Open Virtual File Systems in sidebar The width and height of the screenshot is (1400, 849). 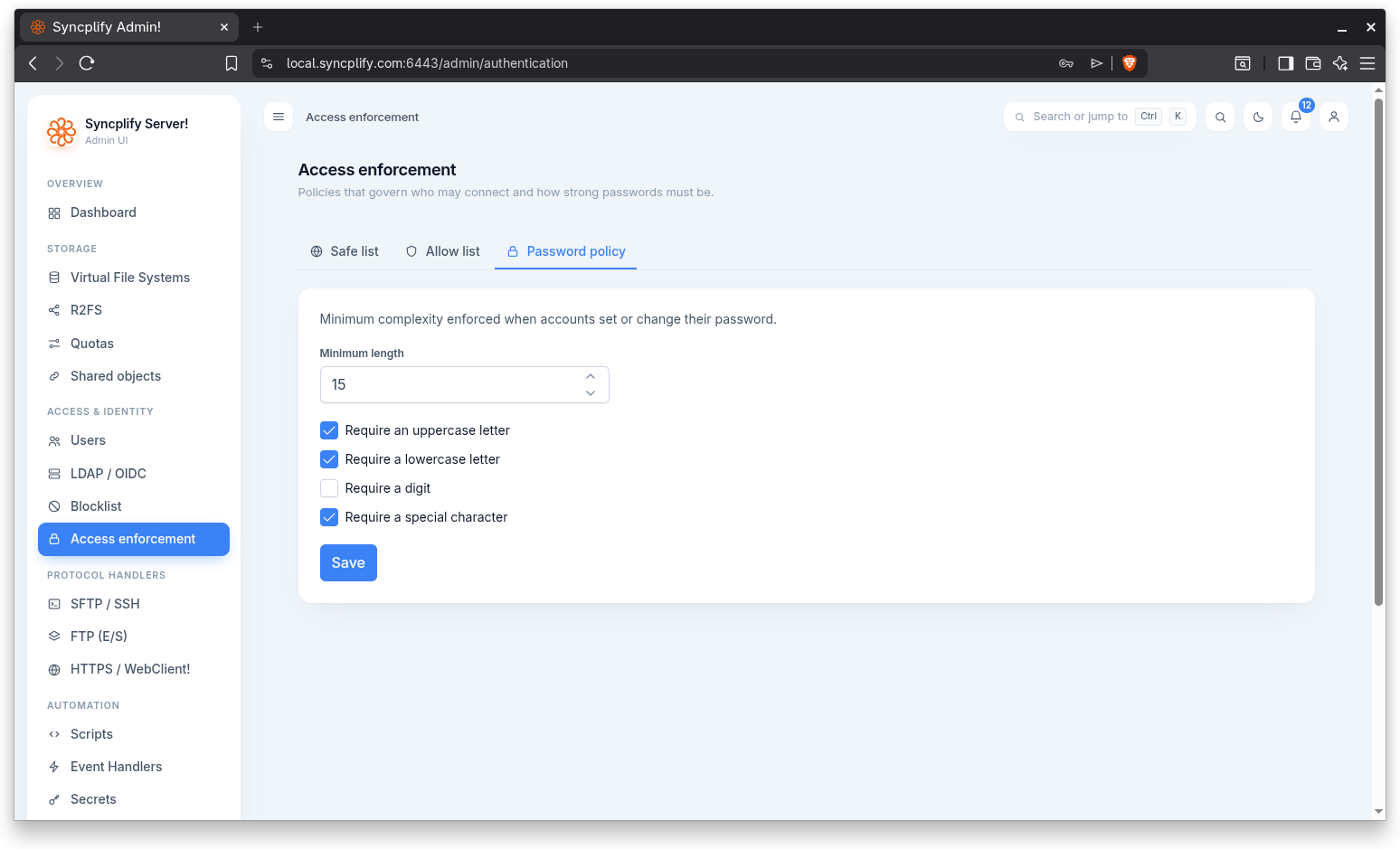coord(134,278)
